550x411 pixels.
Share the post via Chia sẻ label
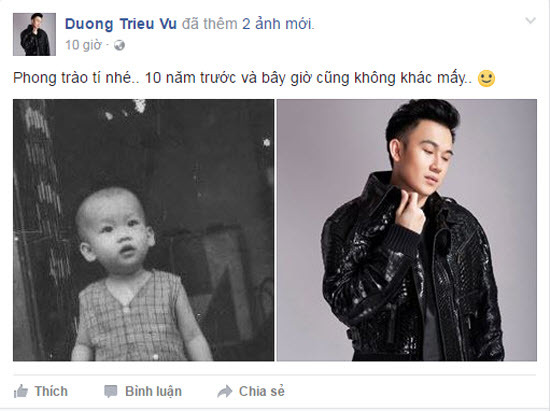pyautogui.click(x=262, y=391)
